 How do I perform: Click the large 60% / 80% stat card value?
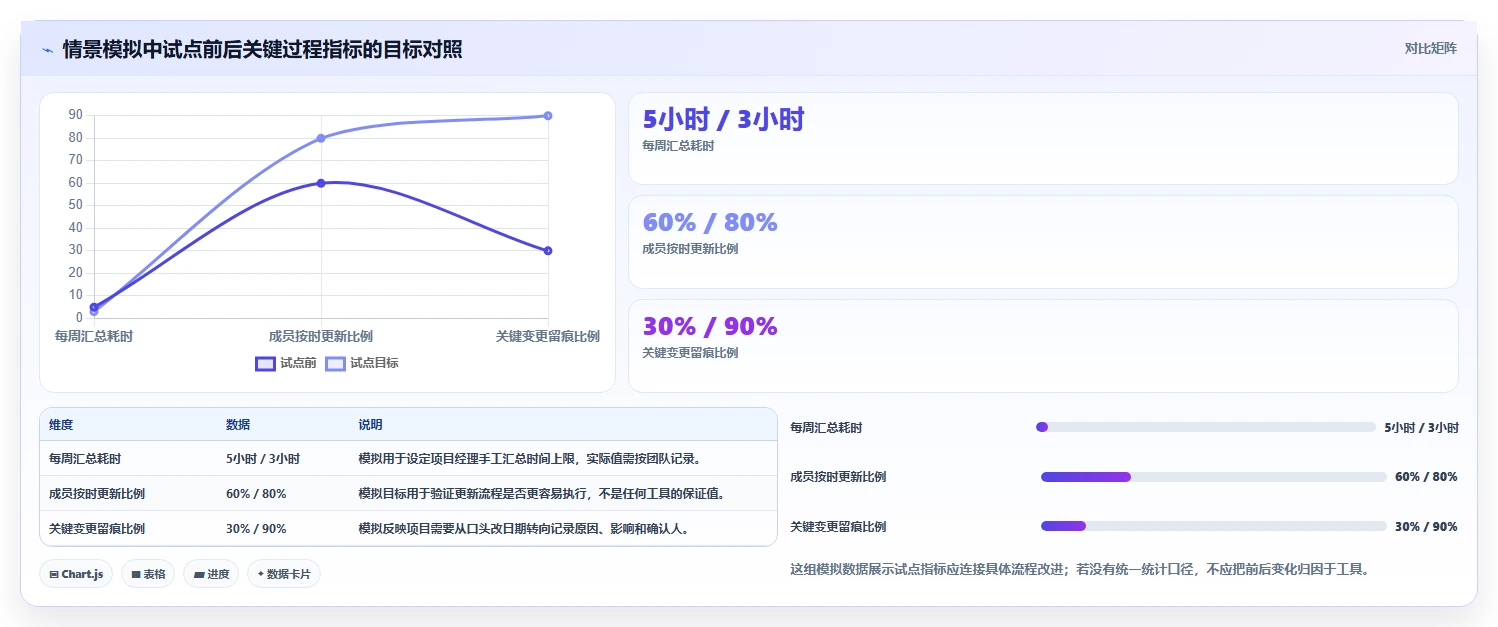[710, 223]
